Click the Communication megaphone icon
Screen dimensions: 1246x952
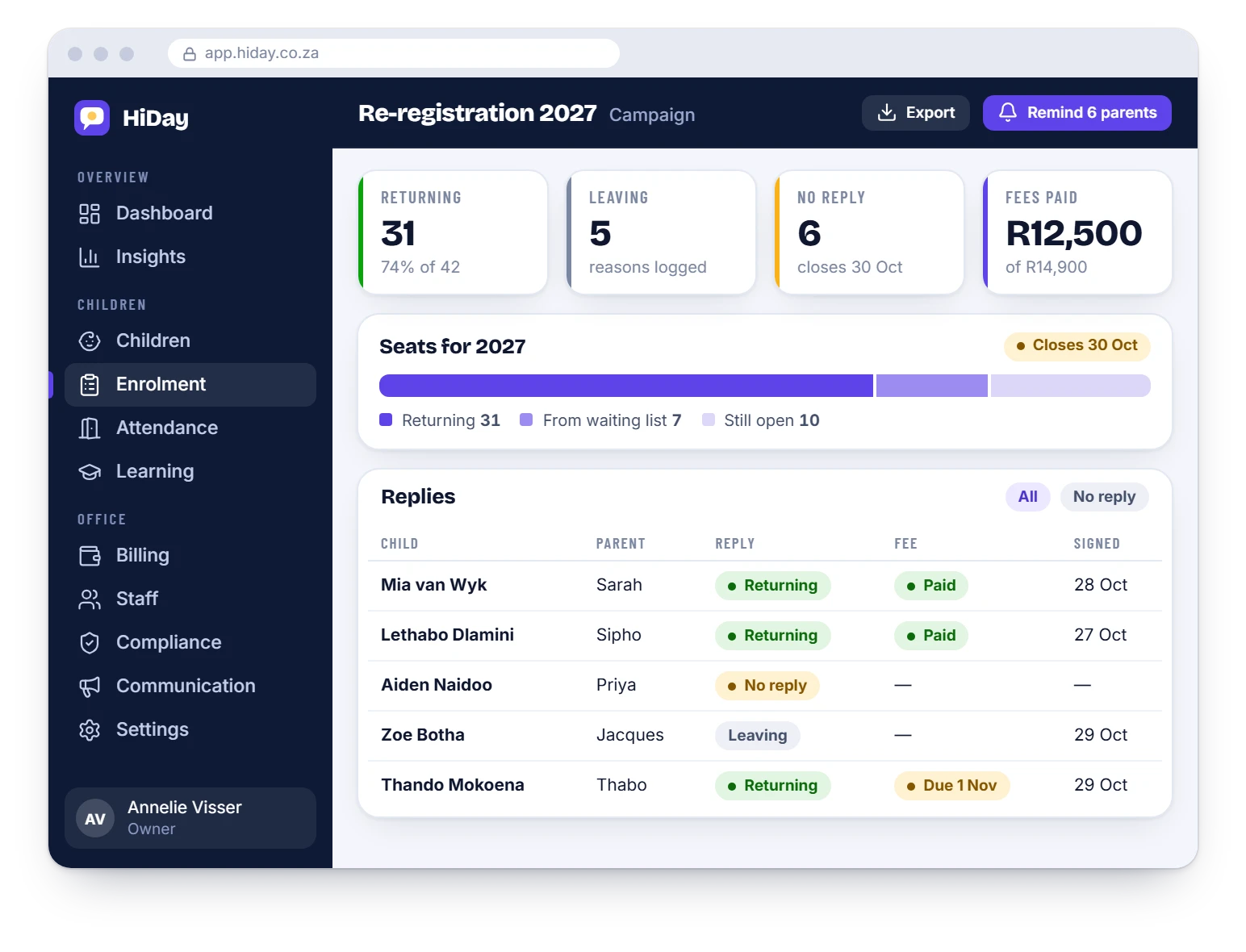[x=90, y=687]
